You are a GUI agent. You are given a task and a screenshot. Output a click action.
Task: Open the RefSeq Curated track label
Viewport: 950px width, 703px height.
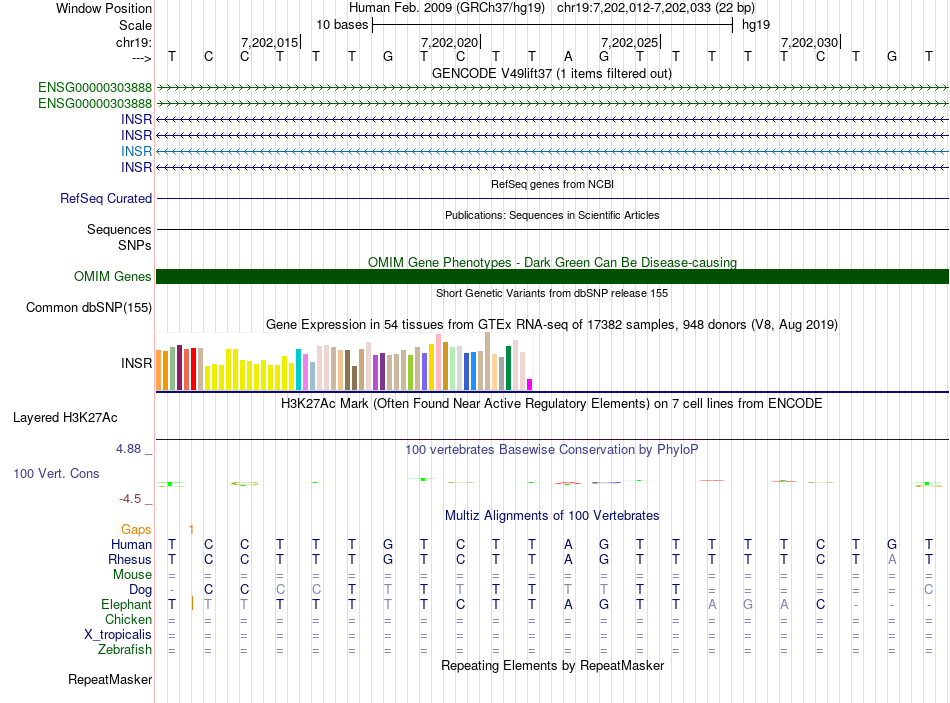[x=106, y=199]
